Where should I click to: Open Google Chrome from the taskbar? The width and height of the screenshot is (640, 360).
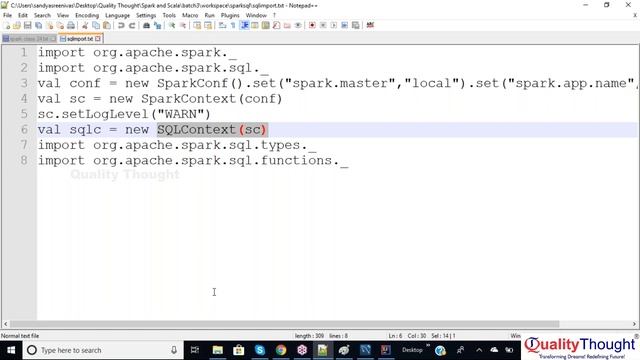[x=281, y=350]
